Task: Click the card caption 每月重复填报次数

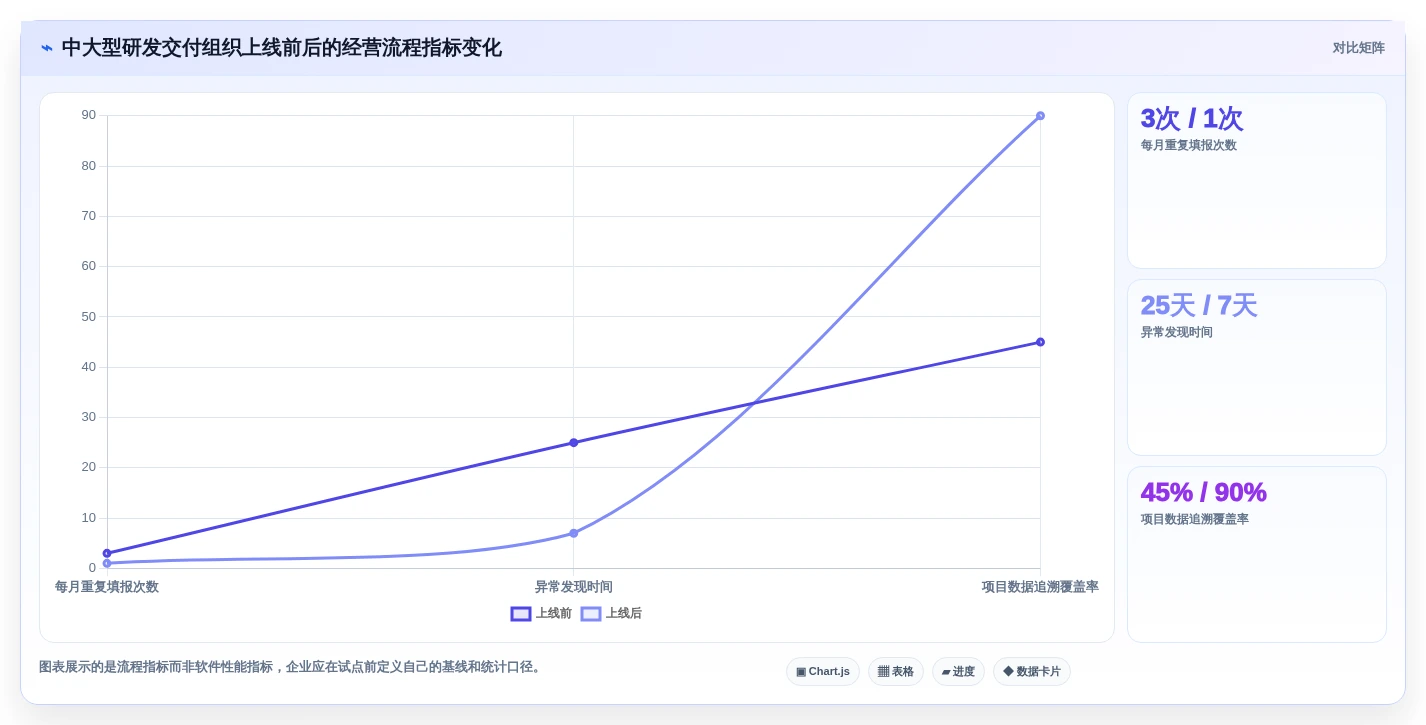Action: tap(1189, 145)
